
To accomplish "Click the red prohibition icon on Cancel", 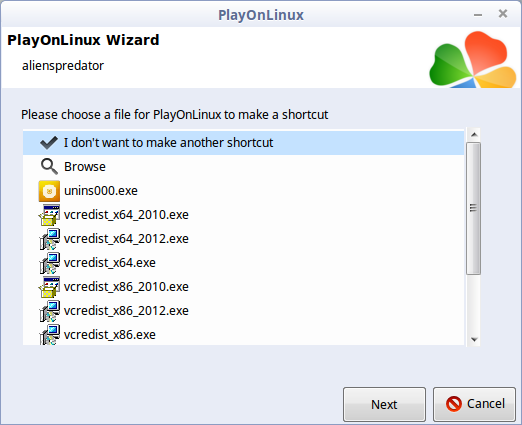I will pyautogui.click(x=454, y=404).
